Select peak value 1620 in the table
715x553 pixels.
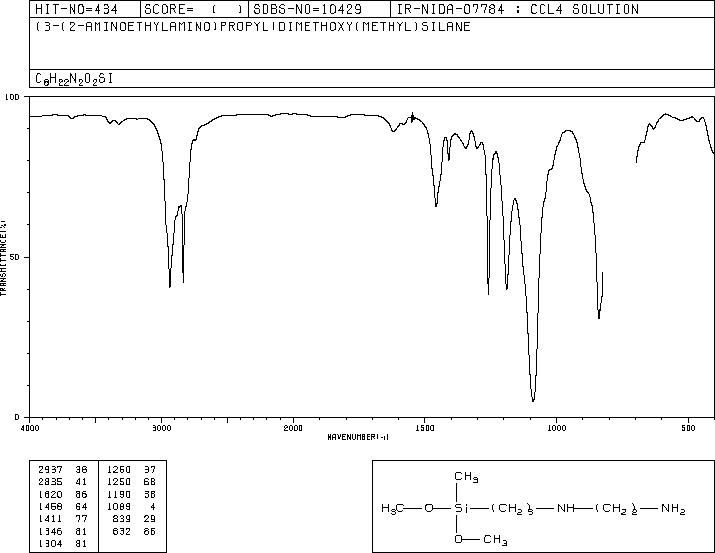point(50,495)
